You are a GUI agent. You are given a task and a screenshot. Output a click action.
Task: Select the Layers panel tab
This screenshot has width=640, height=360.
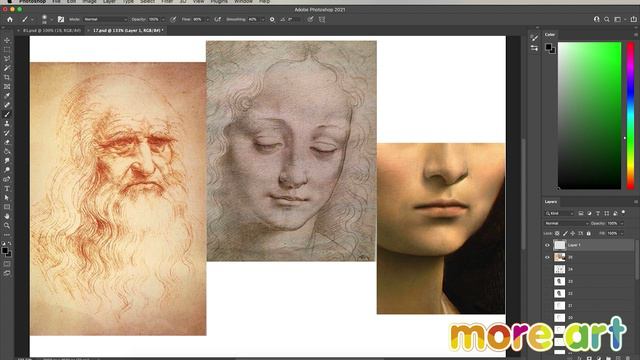pos(551,202)
